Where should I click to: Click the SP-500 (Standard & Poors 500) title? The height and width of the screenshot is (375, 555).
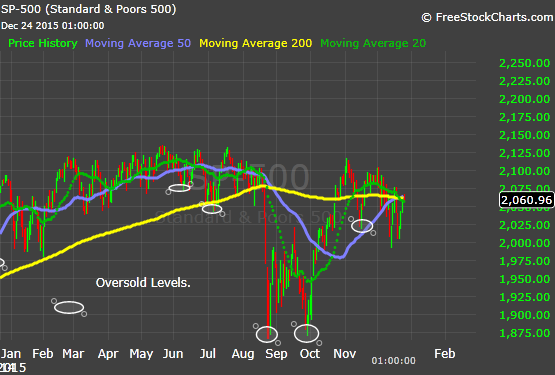point(88,9)
